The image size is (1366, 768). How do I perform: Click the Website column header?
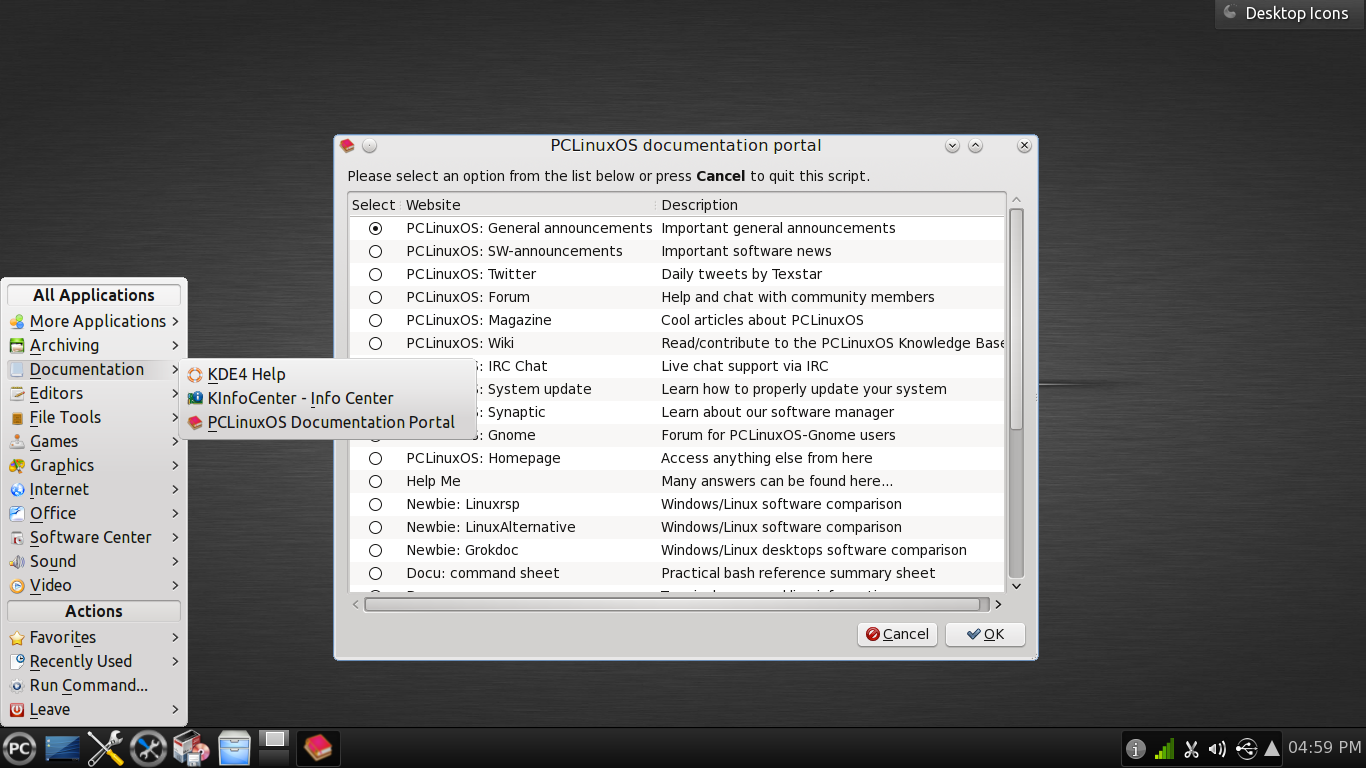tap(528, 205)
